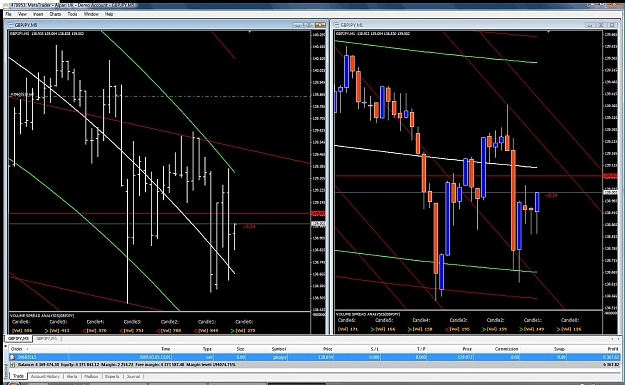Click the order time 2009.03.05 cell
The height and width of the screenshot is (385, 625).
[155, 357]
